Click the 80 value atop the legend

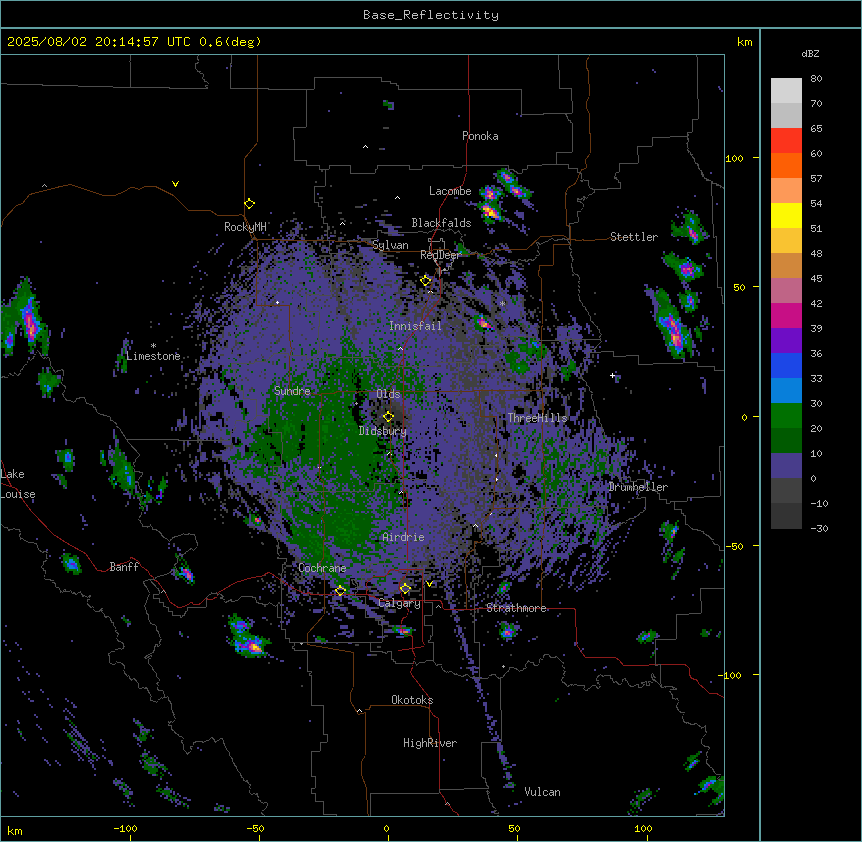click(x=816, y=79)
